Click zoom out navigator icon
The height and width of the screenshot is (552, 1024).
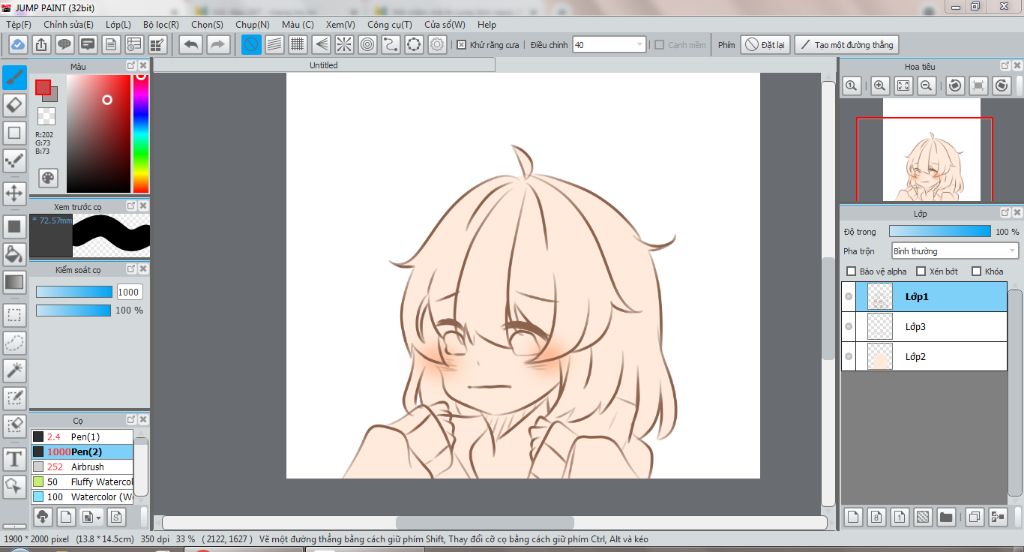tap(926, 86)
